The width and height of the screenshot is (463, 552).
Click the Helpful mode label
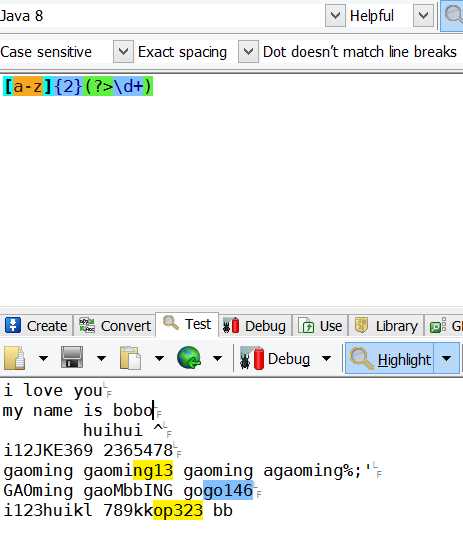pyautogui.click(x=372, y=16)
